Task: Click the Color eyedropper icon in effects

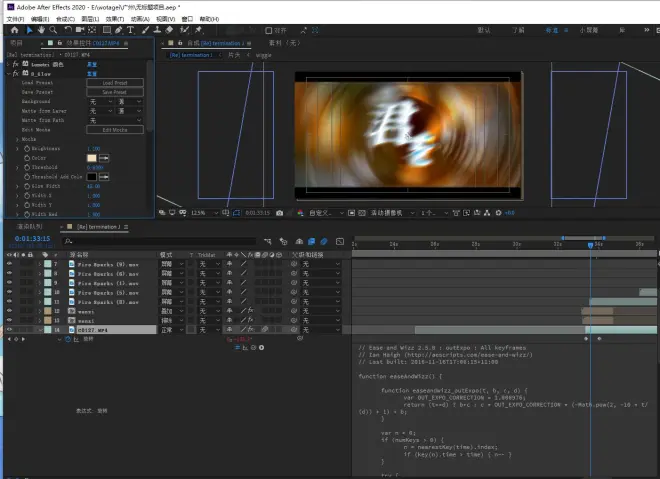Action: [x=103, y=157]
